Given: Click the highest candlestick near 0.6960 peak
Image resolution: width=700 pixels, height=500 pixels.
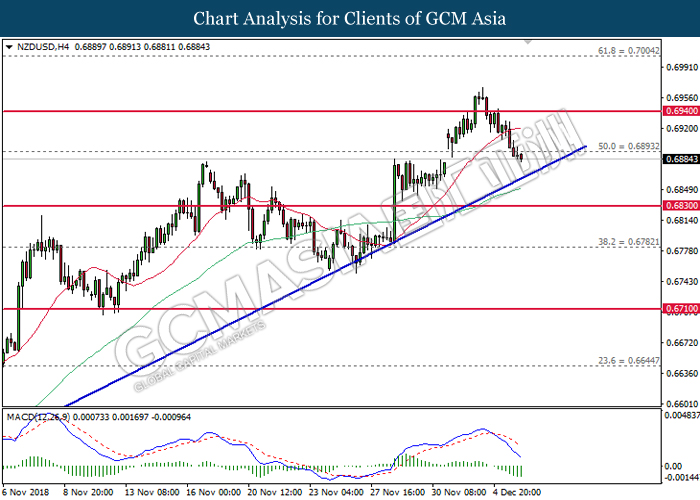Looking at the screenshot, I should [483, 97].
